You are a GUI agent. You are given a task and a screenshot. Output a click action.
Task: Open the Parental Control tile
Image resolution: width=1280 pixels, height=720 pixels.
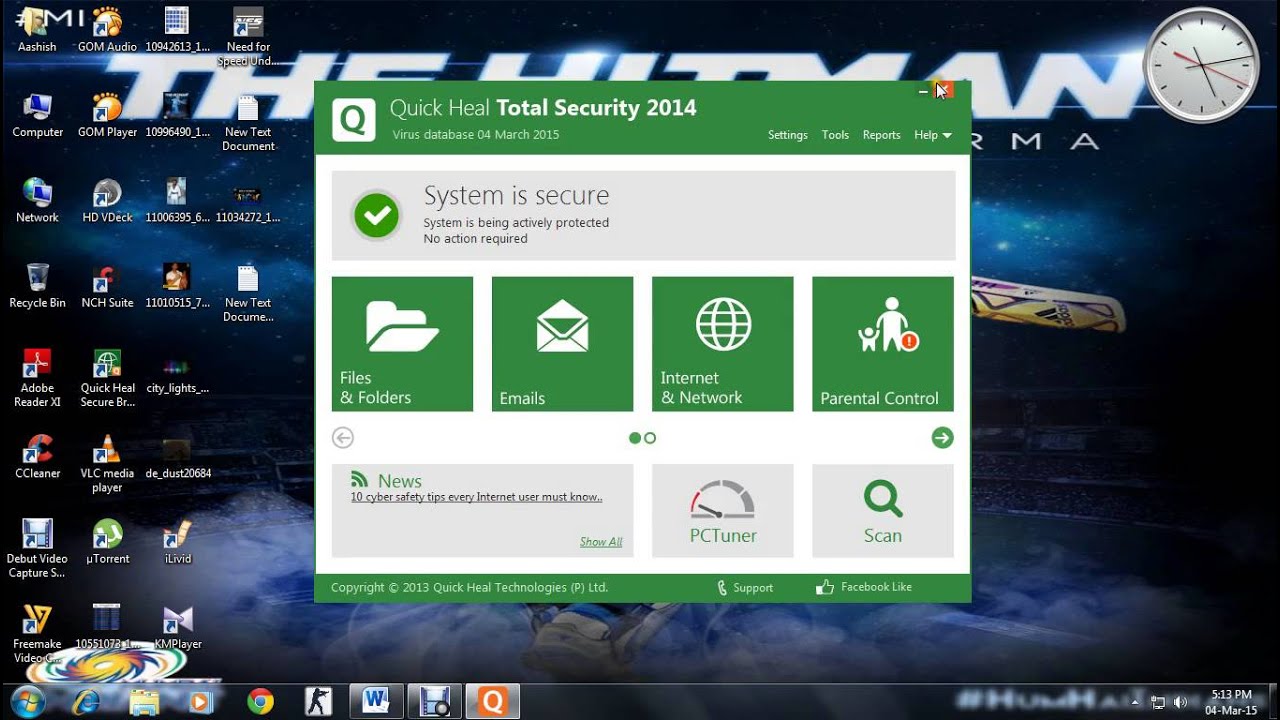(x=883, y=344)
